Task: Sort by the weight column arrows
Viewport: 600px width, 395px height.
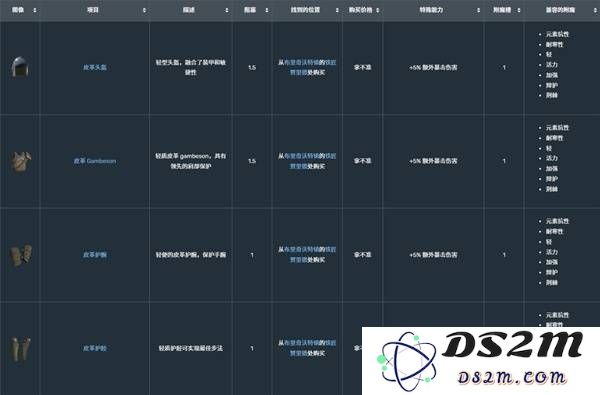Action: [267, 10]
